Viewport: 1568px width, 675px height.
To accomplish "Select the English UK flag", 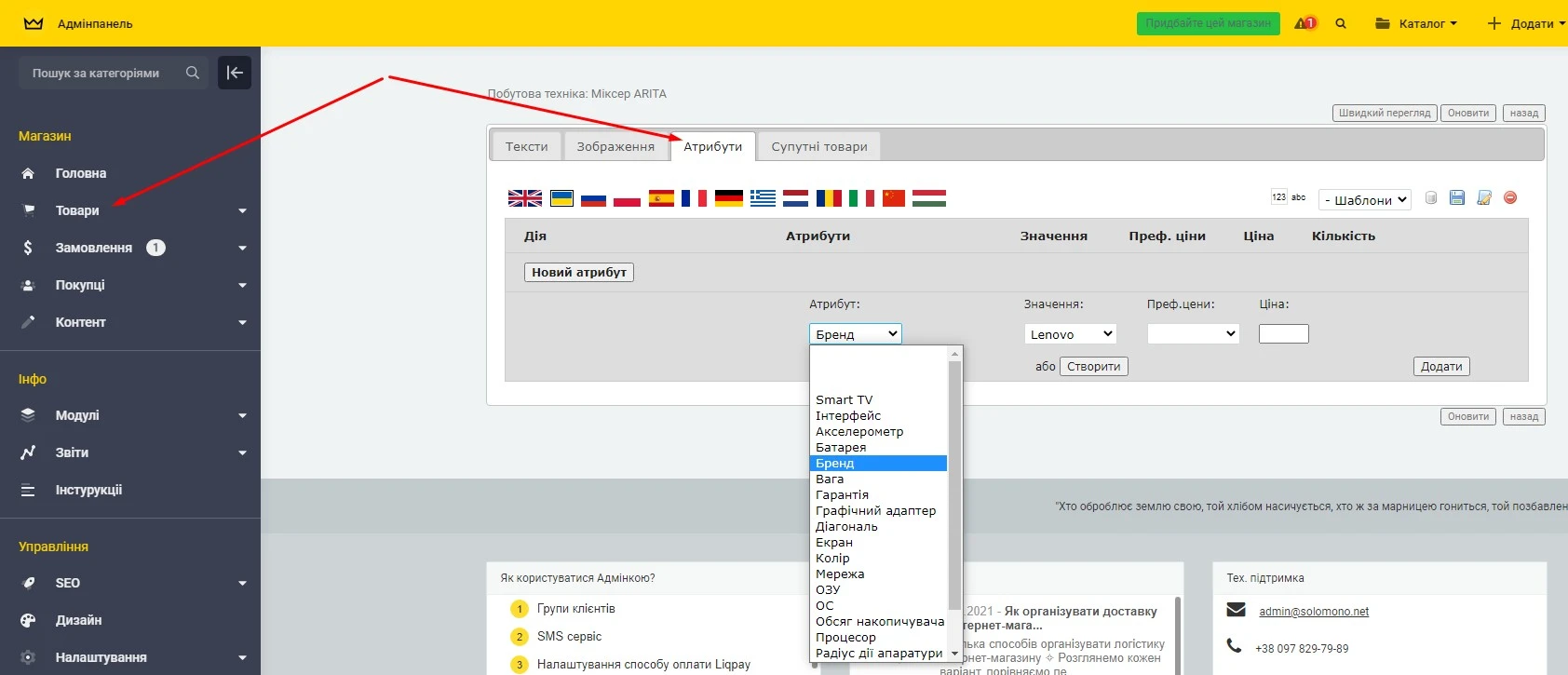I will (525, 198).
